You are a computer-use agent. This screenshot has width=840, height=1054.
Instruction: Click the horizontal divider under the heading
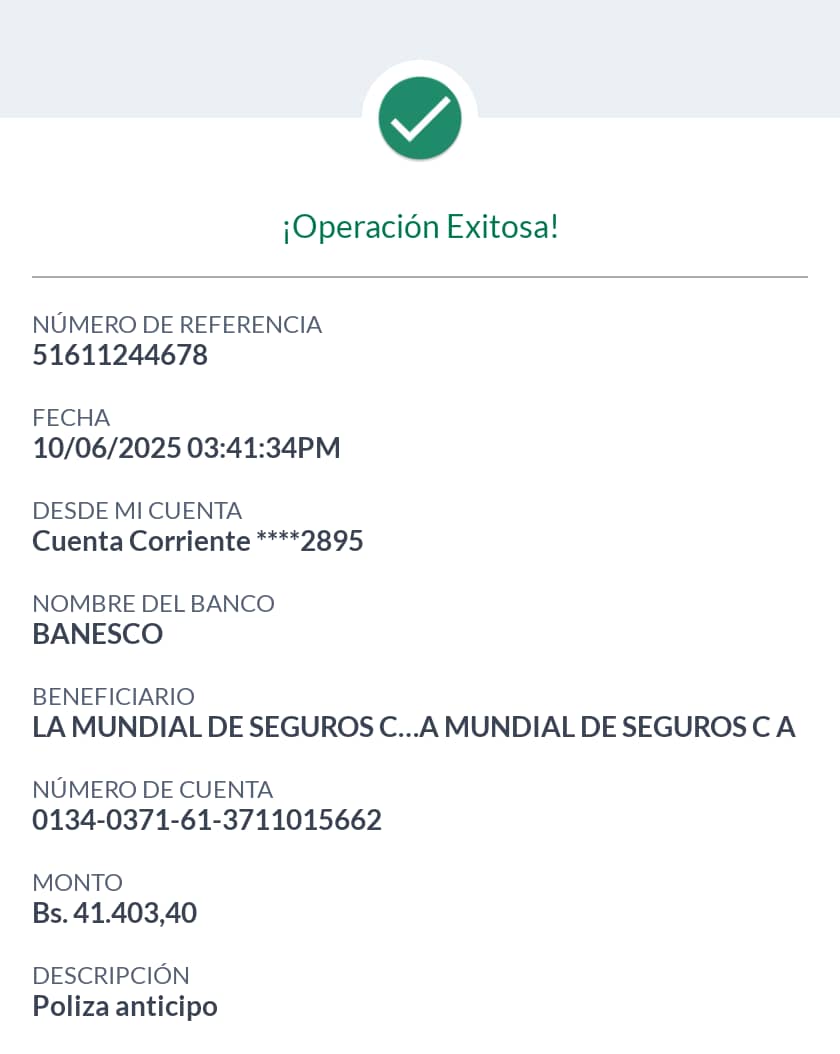tap(420, 276)
